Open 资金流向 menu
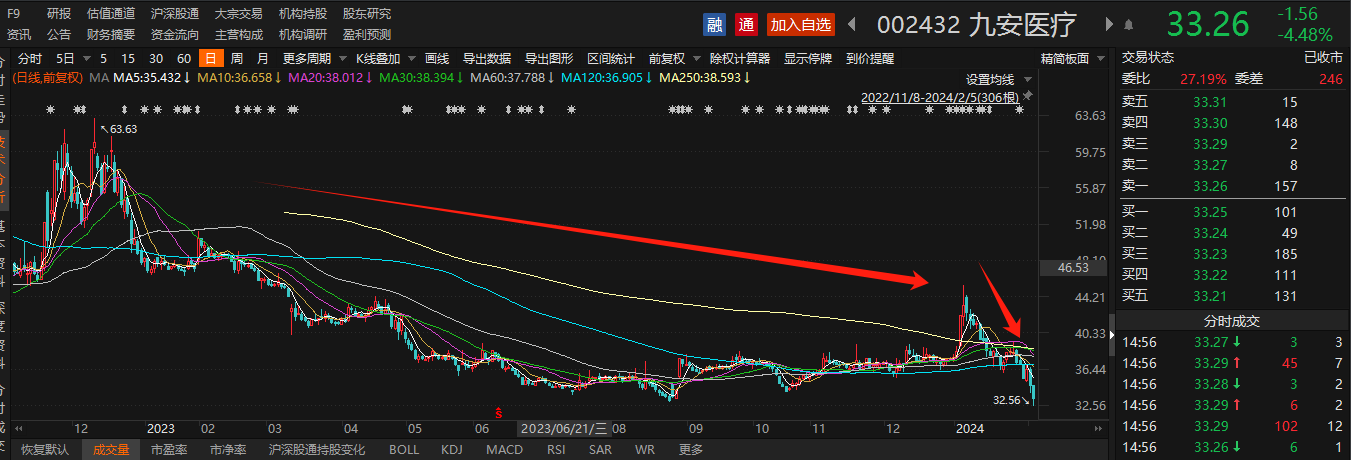Screen dimensions: 1351x460 click(175, 34)
